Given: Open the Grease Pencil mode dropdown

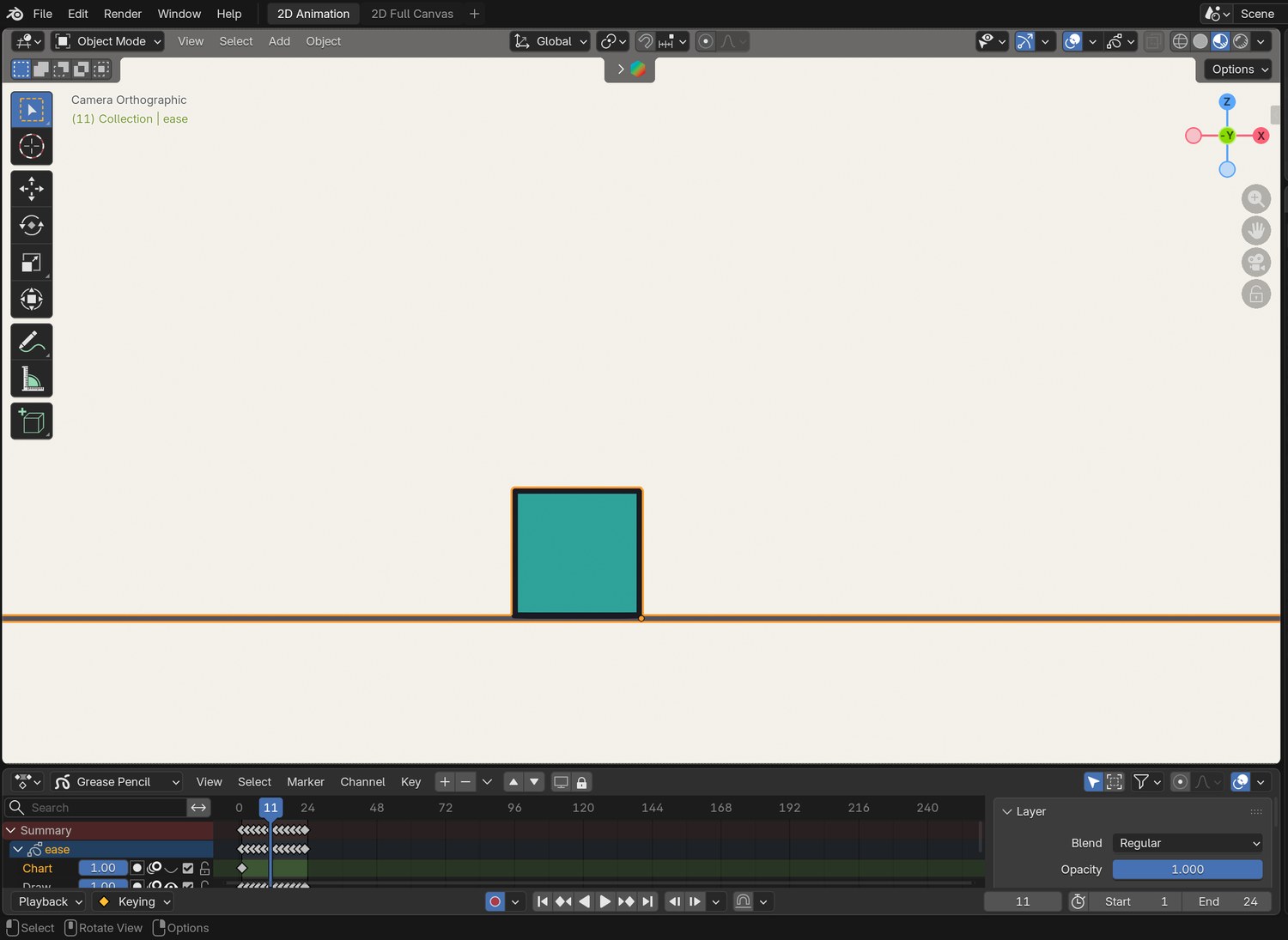Looking at the screenshot, I should 117,782.
